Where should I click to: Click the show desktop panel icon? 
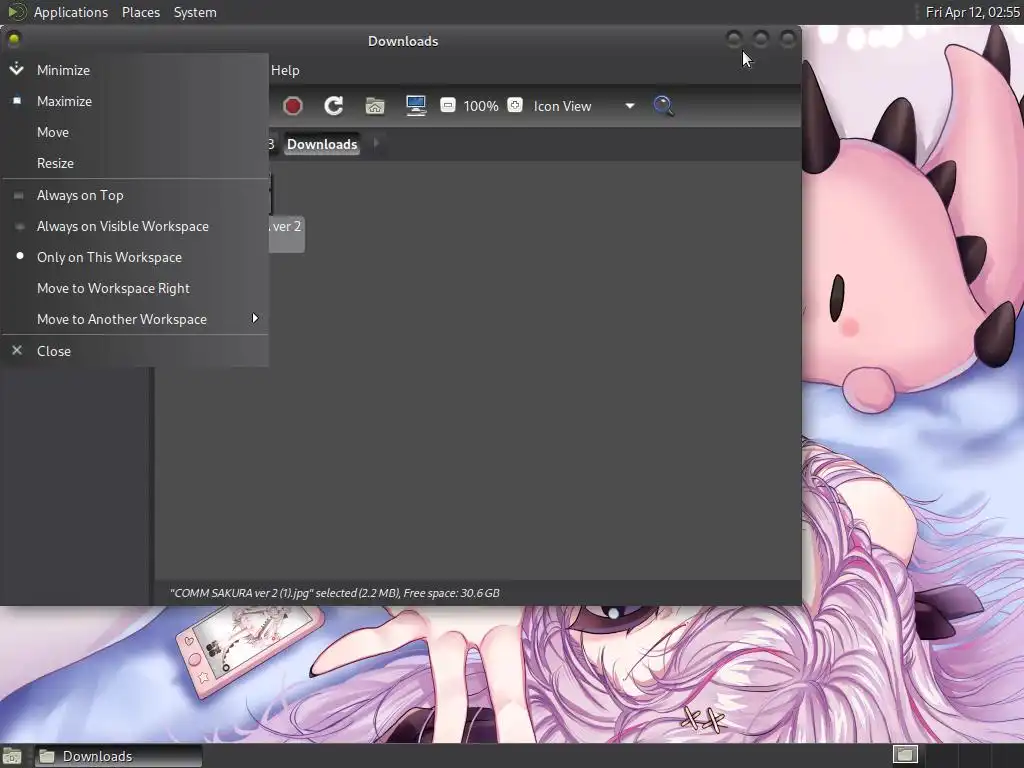point(12,756)
